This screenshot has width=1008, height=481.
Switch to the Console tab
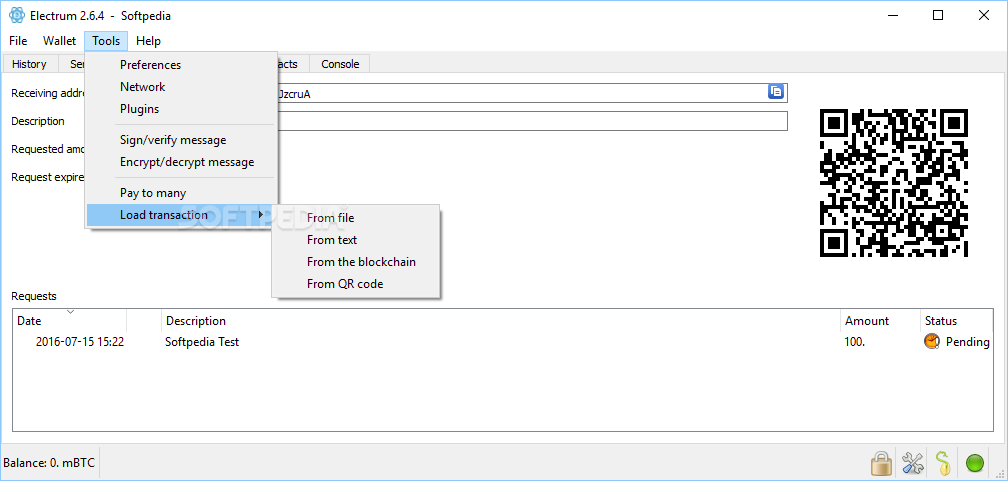coord(340,64)
